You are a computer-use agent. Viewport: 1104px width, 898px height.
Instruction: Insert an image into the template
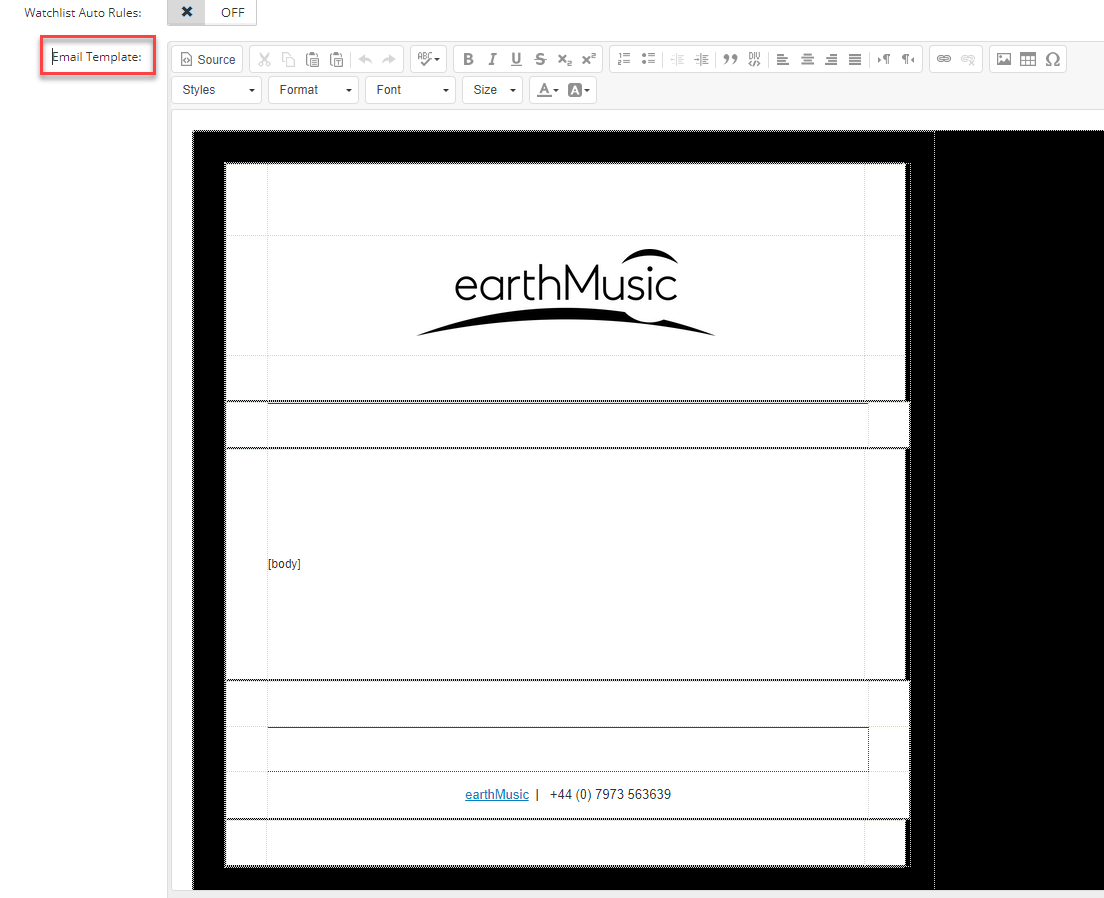1004,59
